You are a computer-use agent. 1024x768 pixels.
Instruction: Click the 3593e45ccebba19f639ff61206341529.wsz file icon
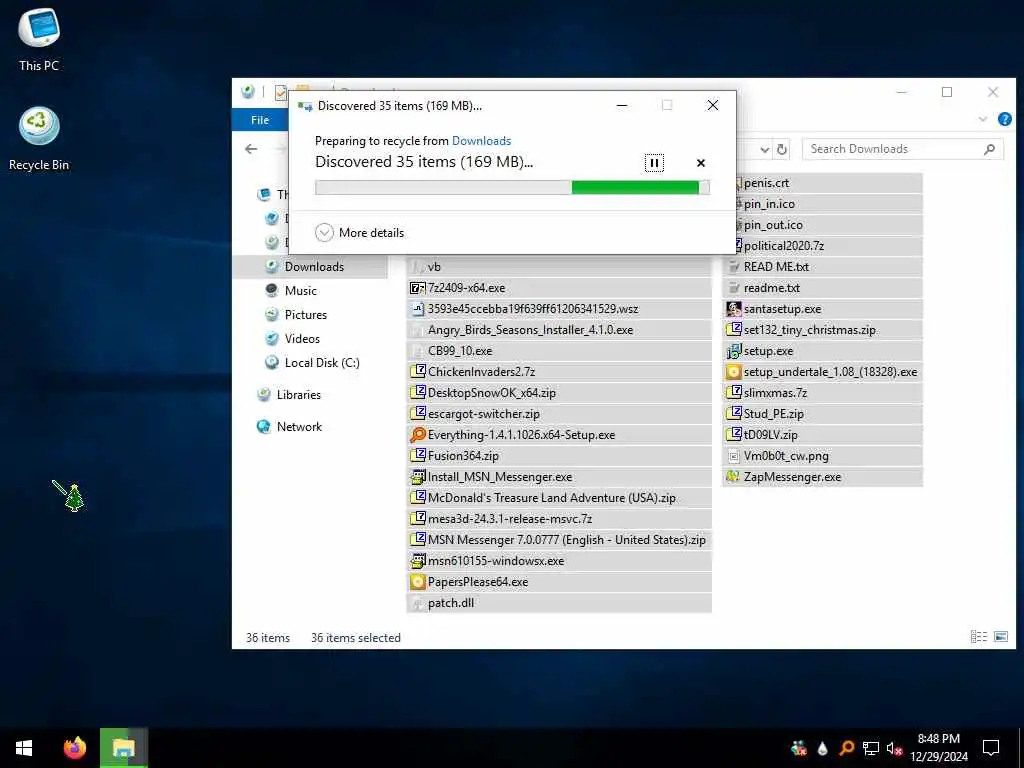point(417,309)
